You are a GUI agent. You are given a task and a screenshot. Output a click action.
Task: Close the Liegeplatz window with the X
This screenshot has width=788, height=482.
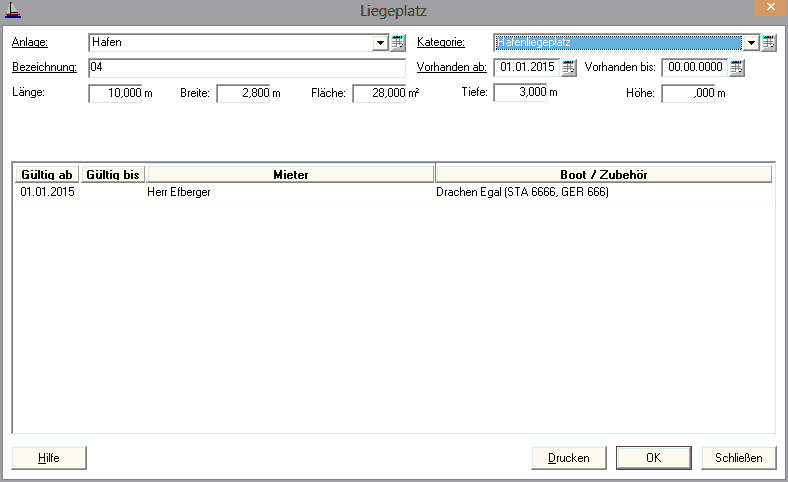(764, 8)
